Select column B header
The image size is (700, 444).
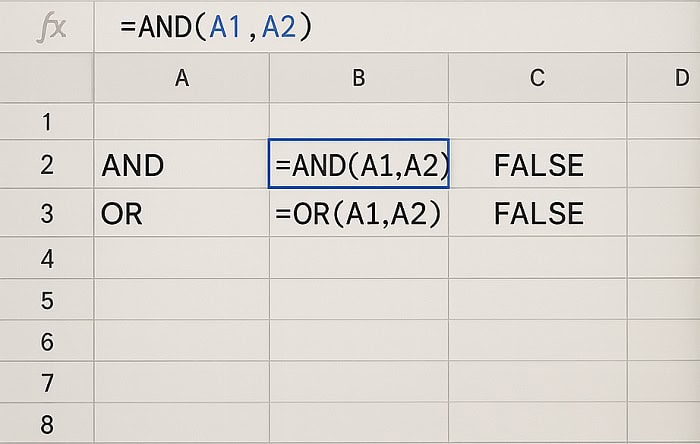pos(358,79)
